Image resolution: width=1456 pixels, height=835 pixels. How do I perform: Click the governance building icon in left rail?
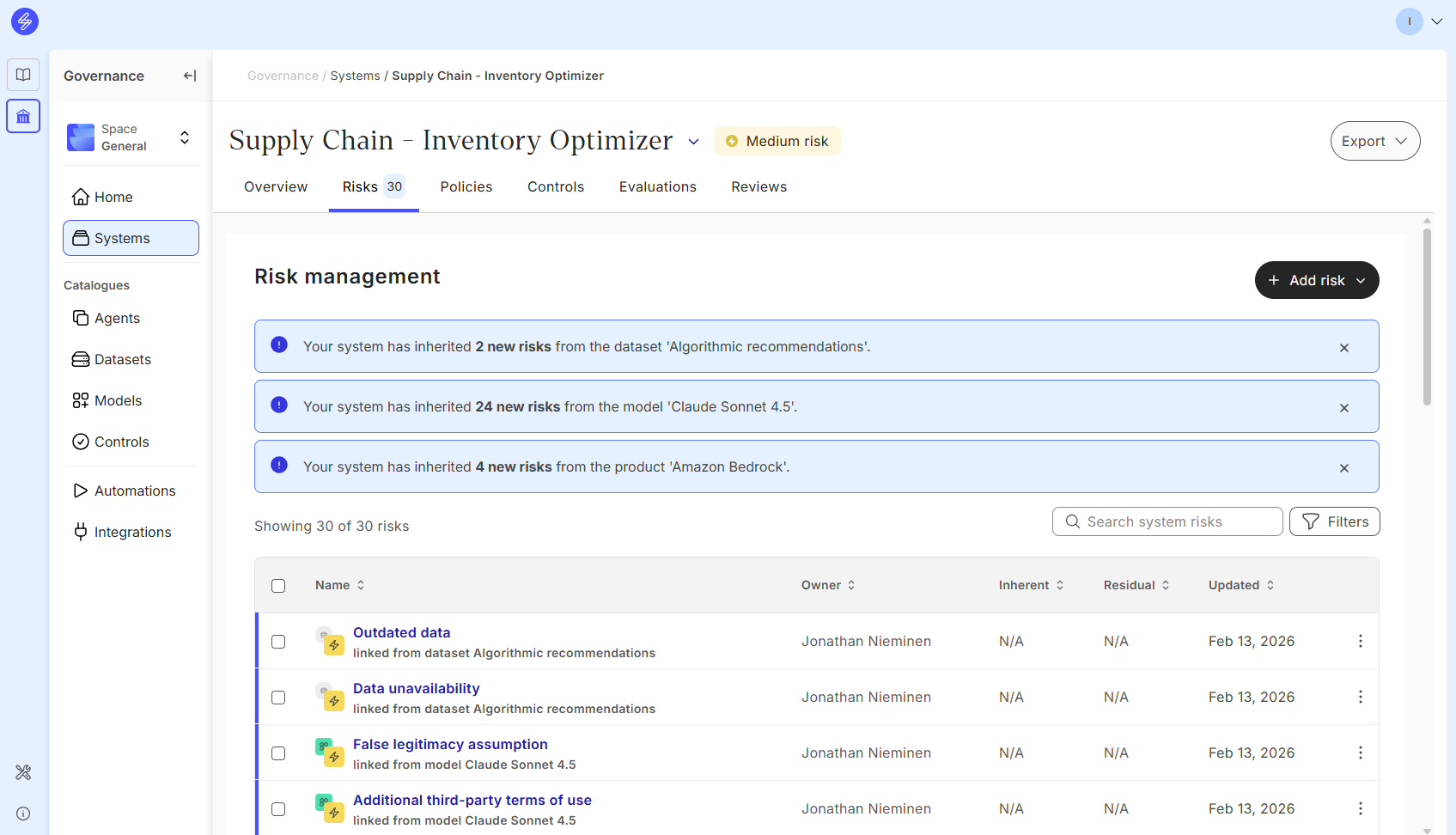pos(23,116)
